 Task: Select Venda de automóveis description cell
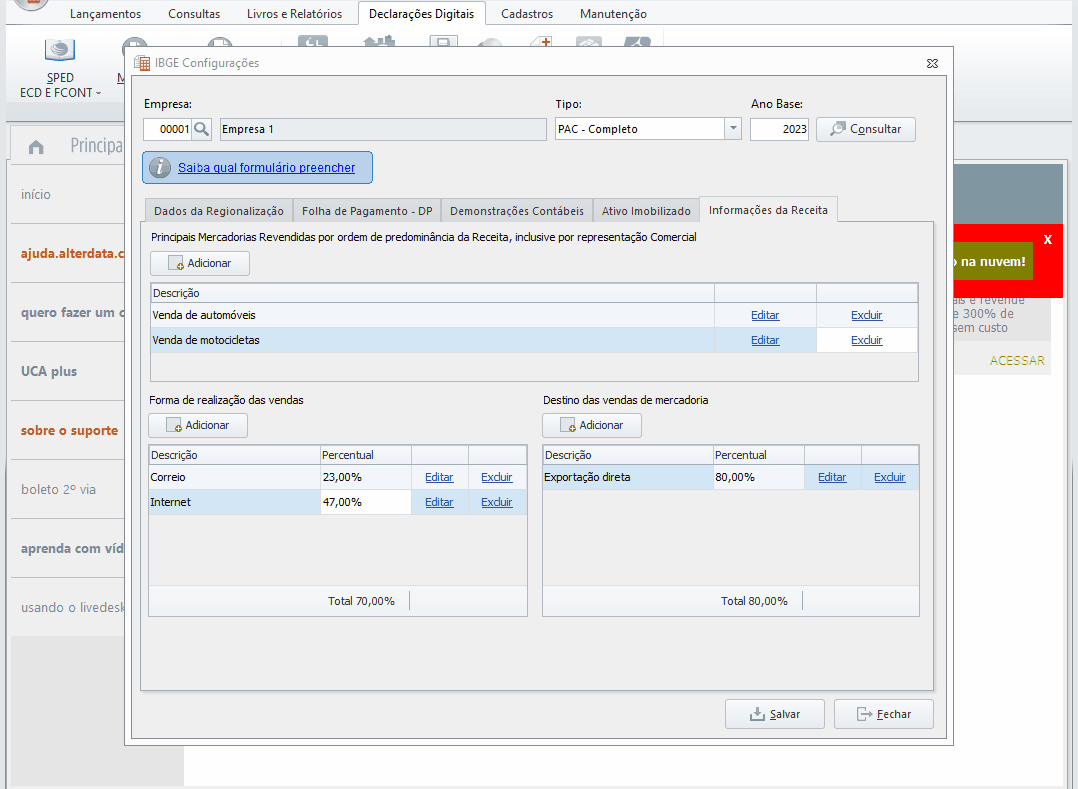tap(432, 315)
